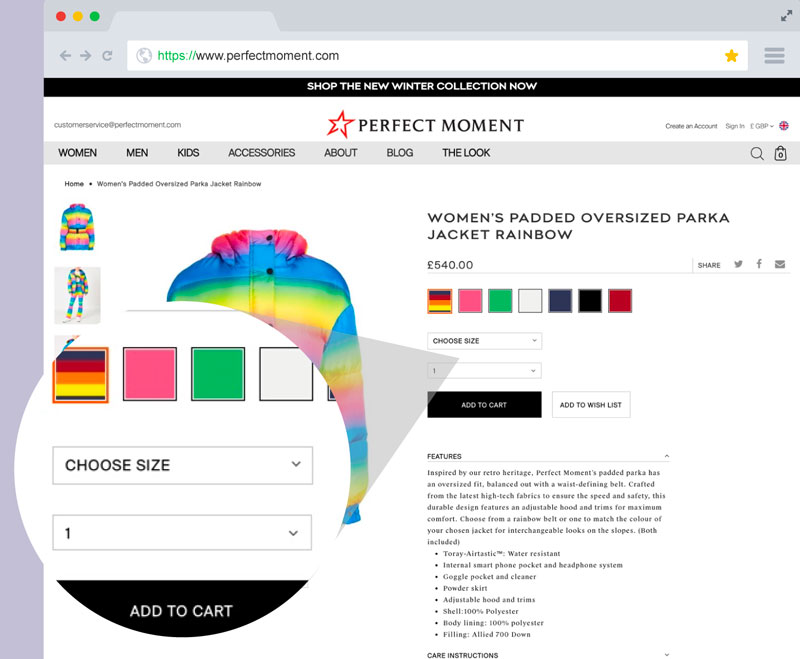Go to the BLOG page
This screenshot has width=800, height=659.
(x=400, y=153)
